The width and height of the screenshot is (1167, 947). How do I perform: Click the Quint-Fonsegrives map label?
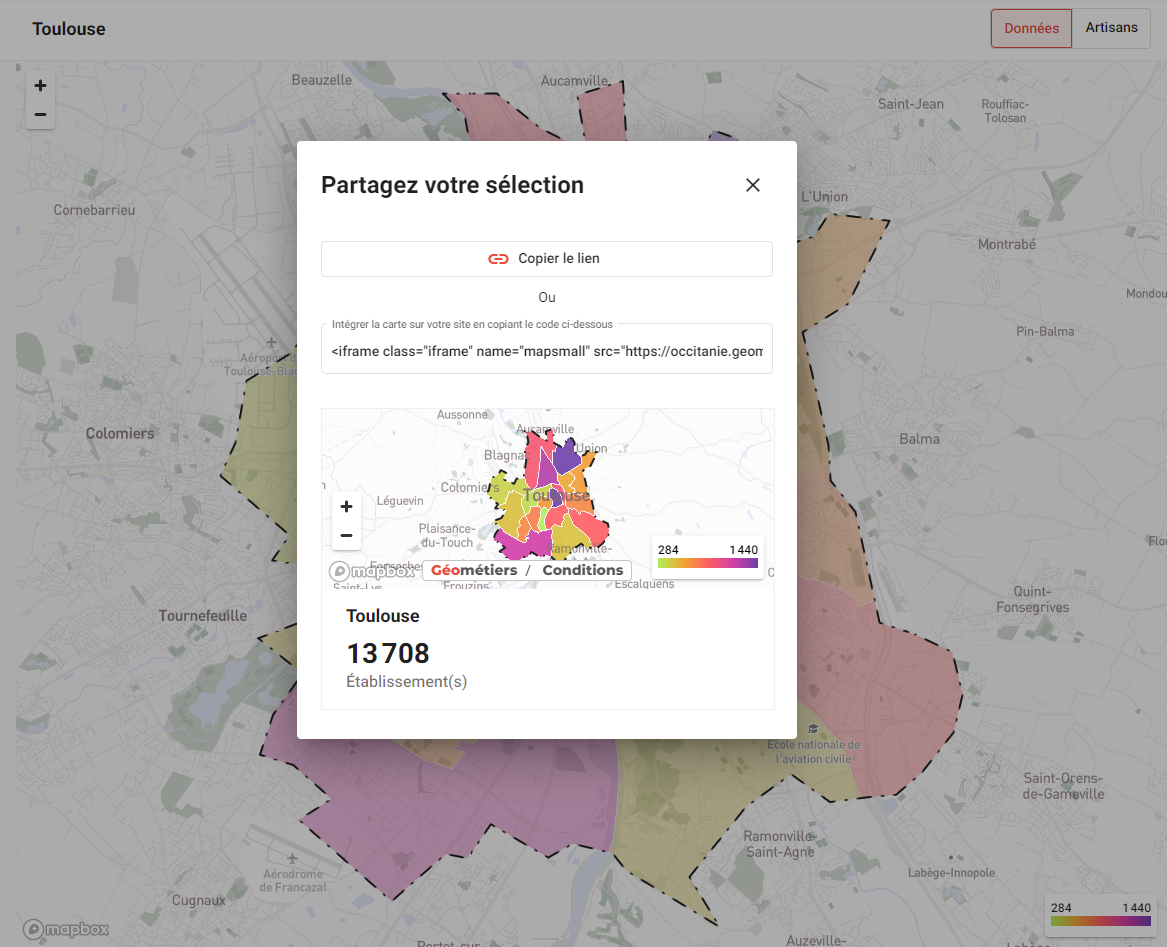tap(1032, 599)
